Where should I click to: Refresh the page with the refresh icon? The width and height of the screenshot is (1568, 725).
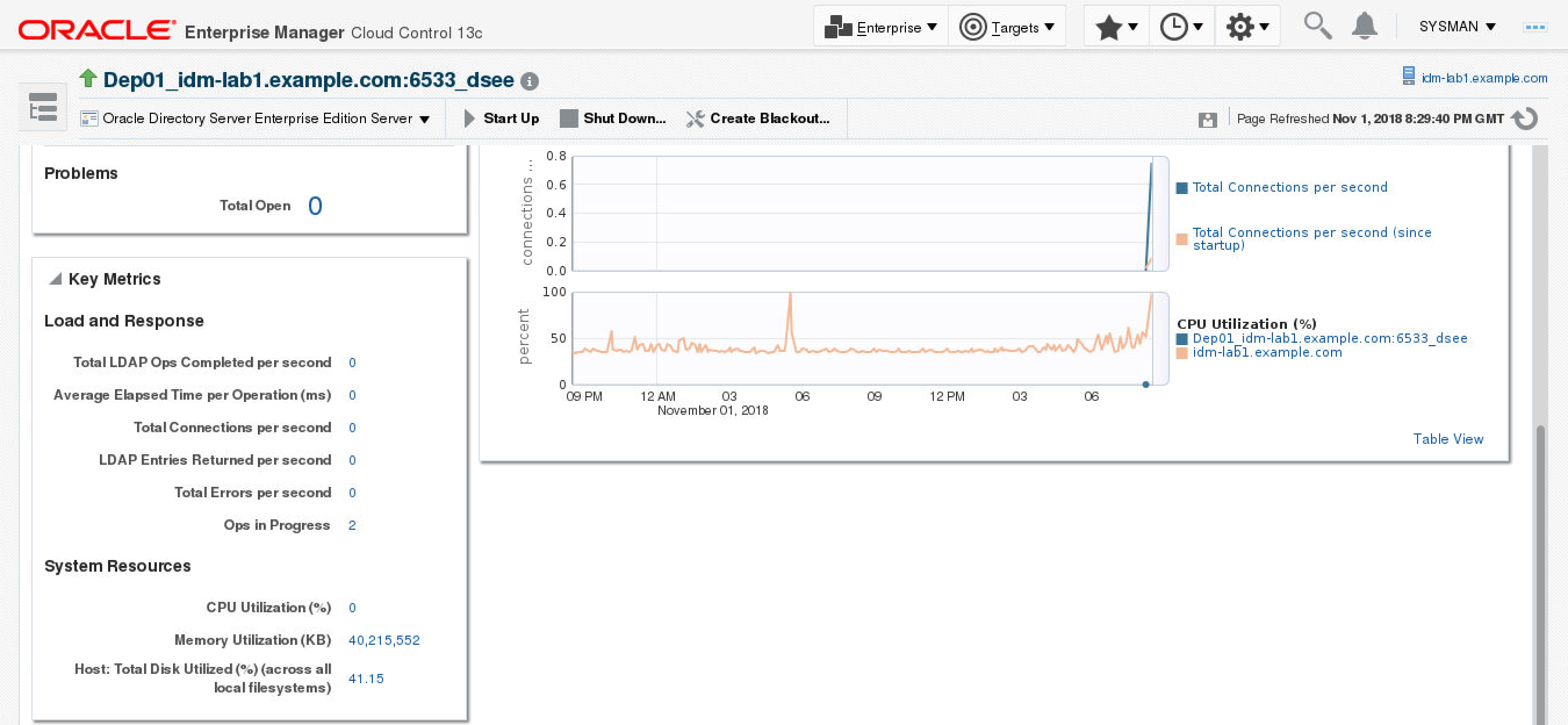click(1526, 119)
